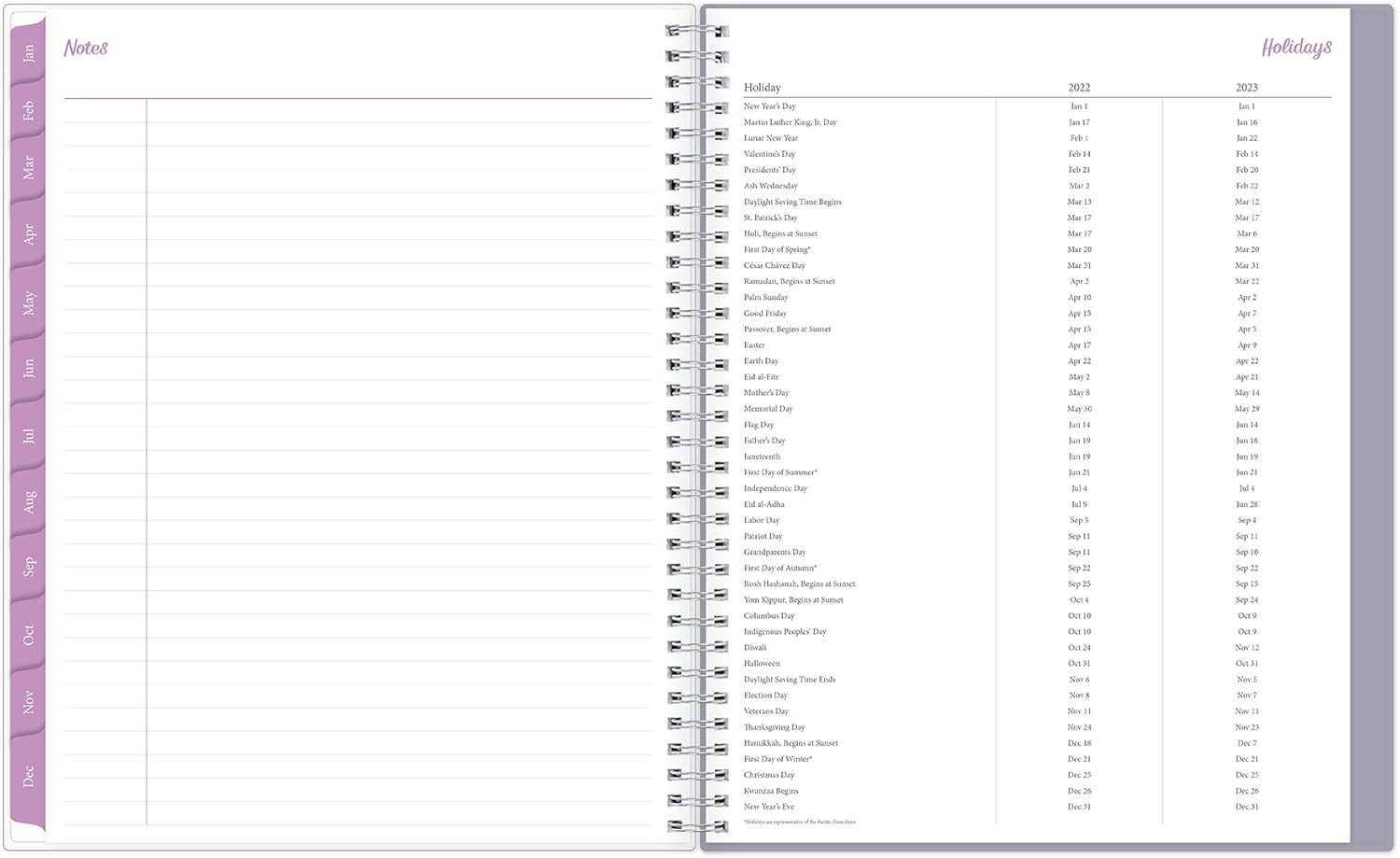Select Martin Luther King, Jr. Day entry
This screenshot has width=1400, height=858.
coord(791,122)
